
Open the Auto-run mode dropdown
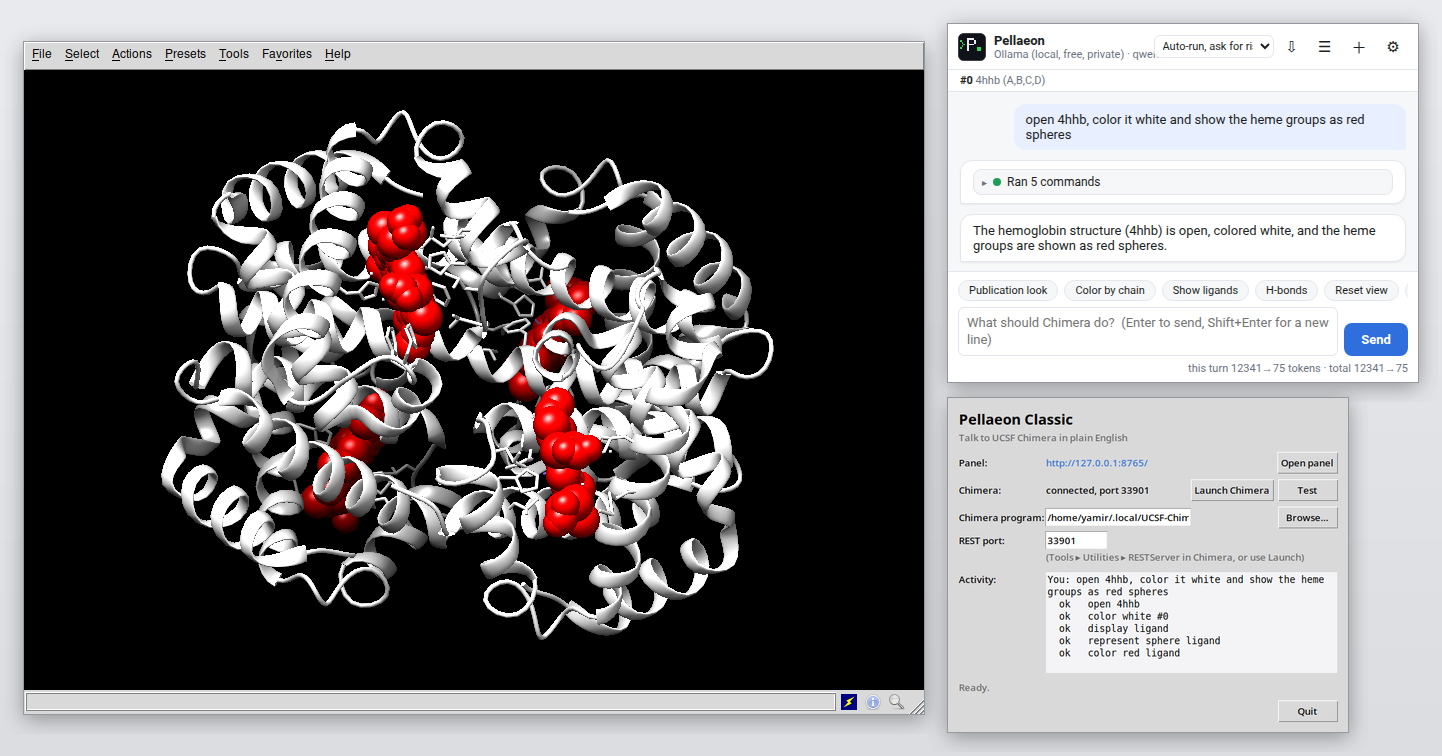pos(1214,46)
